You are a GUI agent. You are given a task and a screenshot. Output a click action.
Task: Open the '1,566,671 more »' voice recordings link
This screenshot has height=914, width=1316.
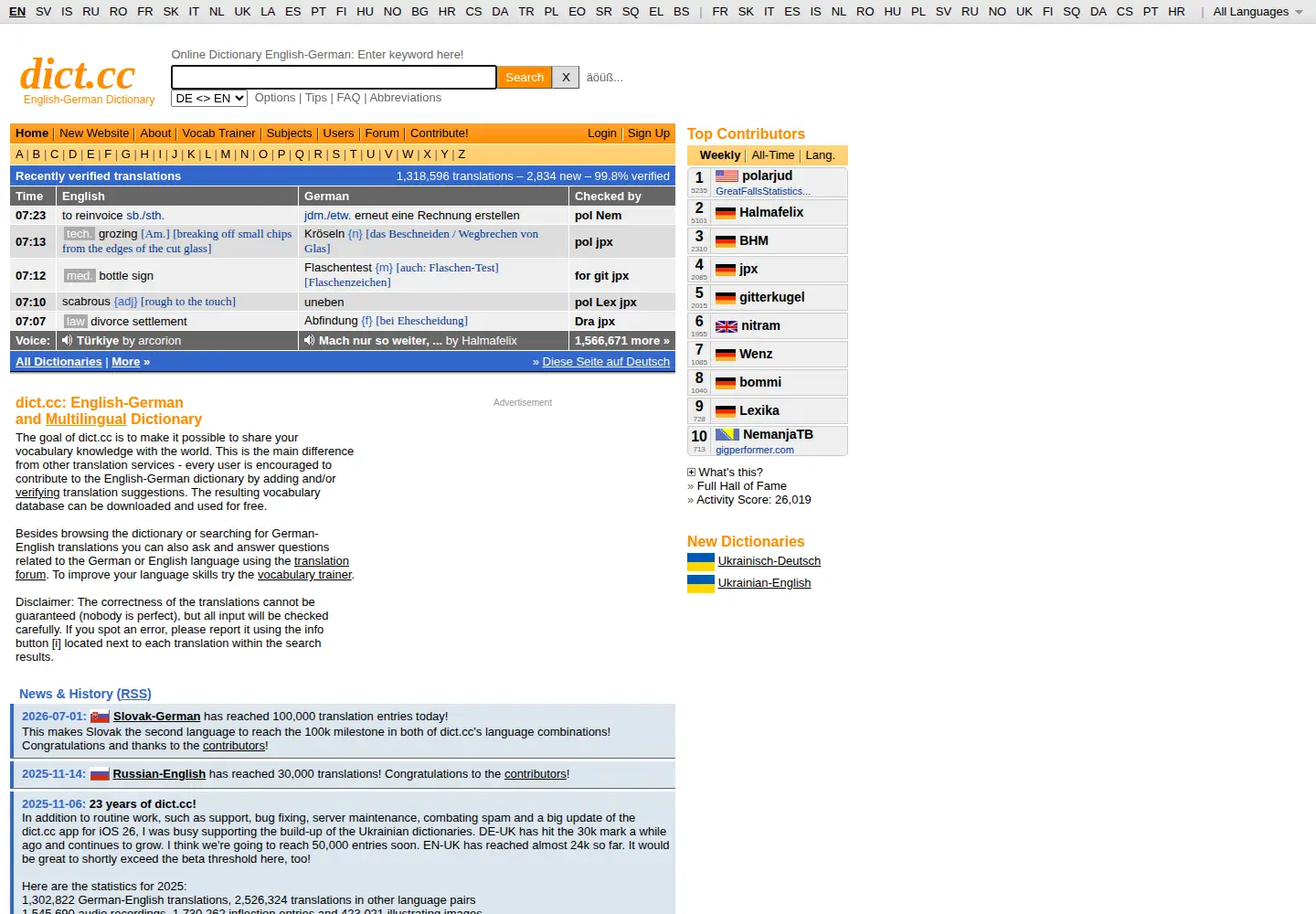point(621,341)
